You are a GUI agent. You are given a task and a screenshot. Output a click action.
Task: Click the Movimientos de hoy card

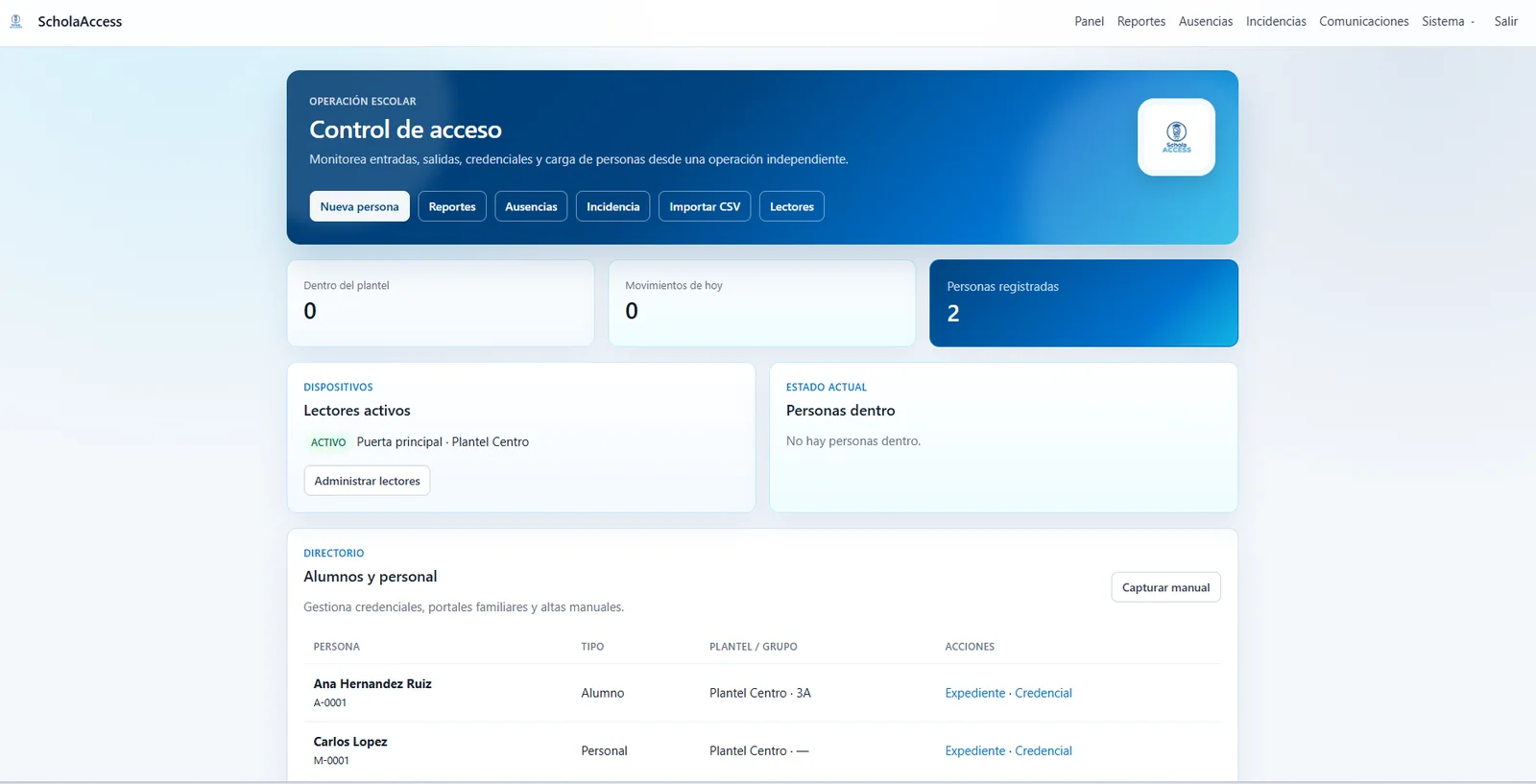[x=762, y=303]
